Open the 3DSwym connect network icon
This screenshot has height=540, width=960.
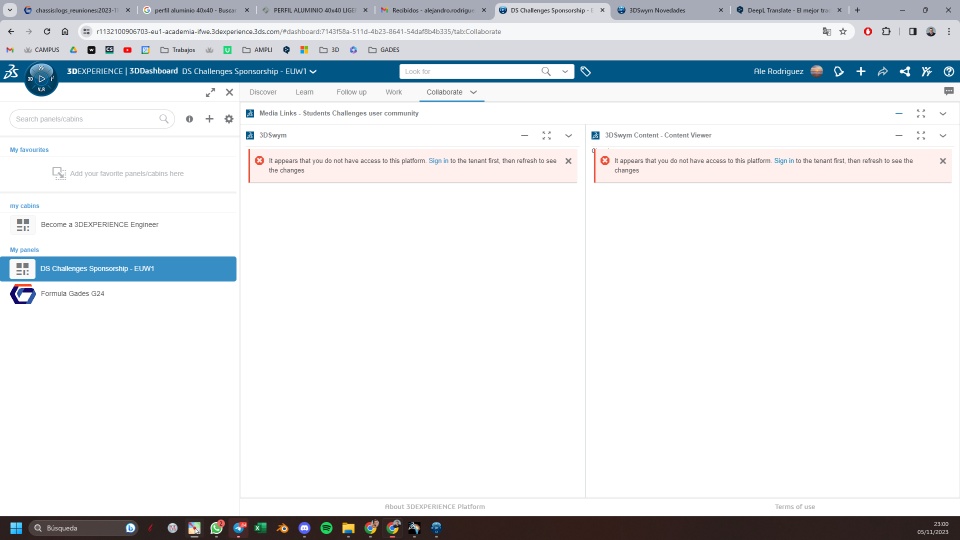pyautogui.click(x=905, y=72)
